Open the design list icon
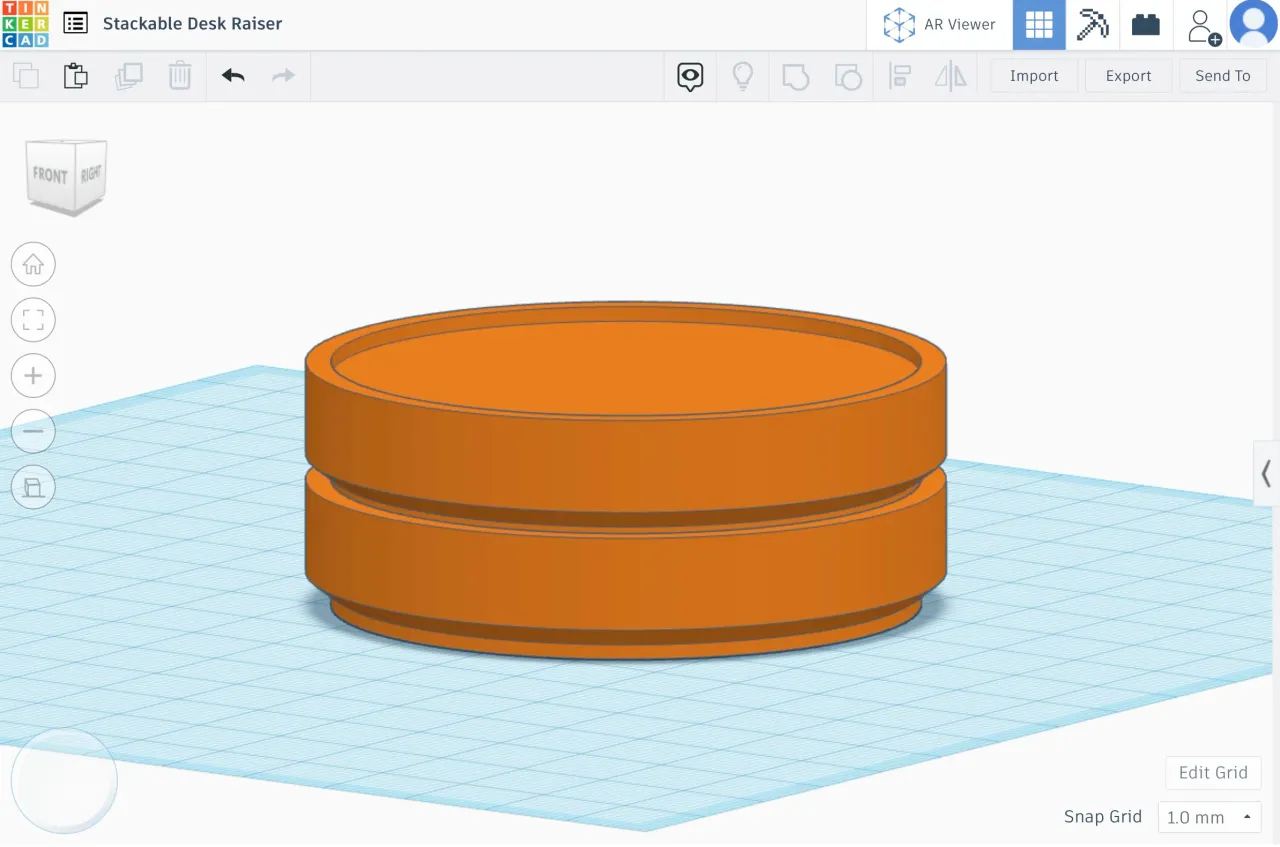This screenshot has height=847, width=1280. coord(75,23)
